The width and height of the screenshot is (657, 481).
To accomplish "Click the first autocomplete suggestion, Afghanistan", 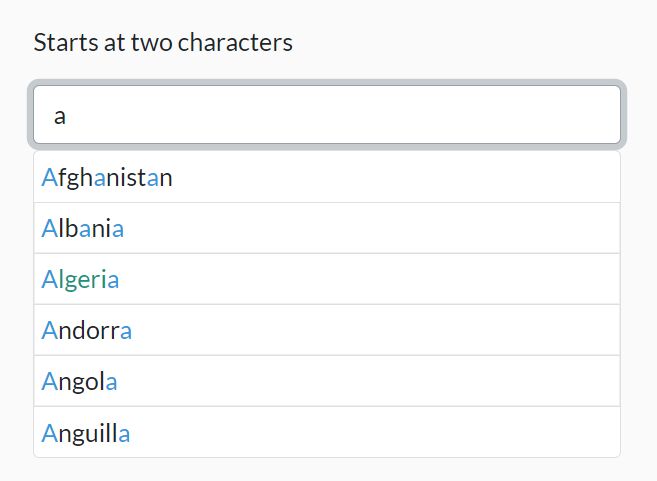I will coord(108,178).
